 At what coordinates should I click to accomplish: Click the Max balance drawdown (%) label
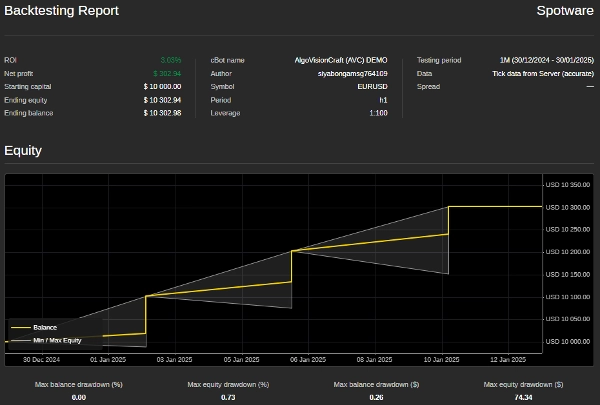coord(78,384)
